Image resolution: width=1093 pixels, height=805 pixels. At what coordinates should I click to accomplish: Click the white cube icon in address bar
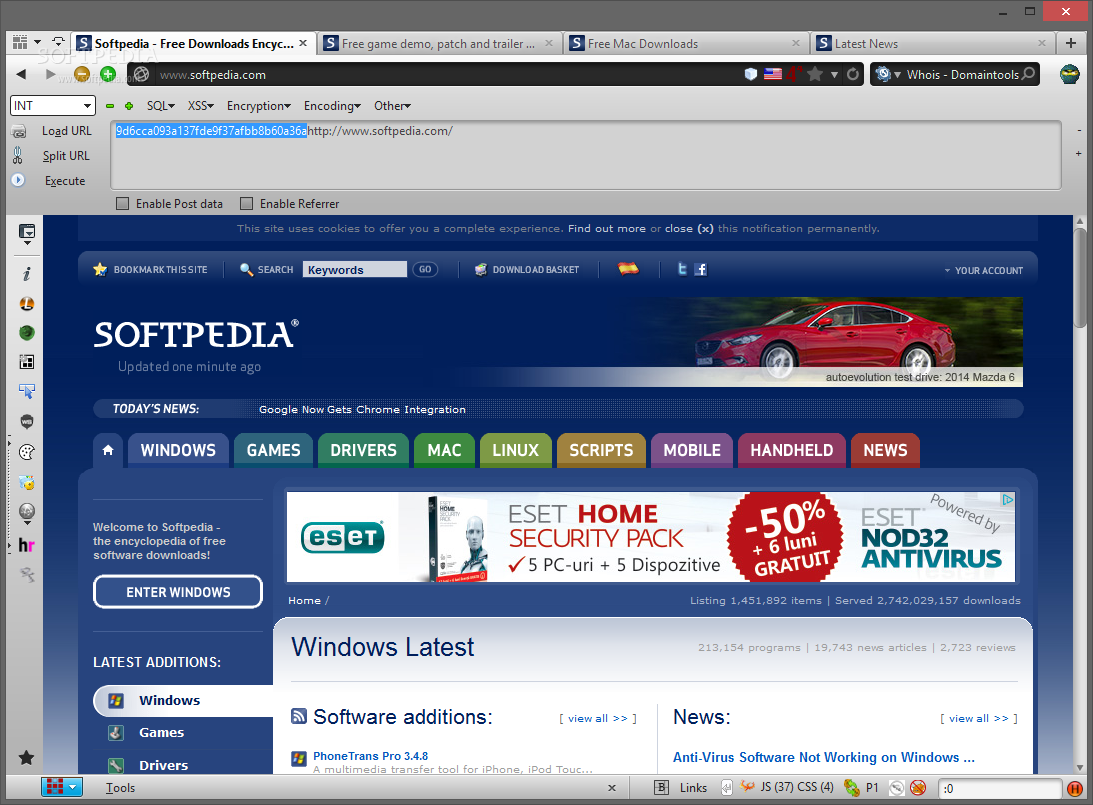tap(751, 74)
